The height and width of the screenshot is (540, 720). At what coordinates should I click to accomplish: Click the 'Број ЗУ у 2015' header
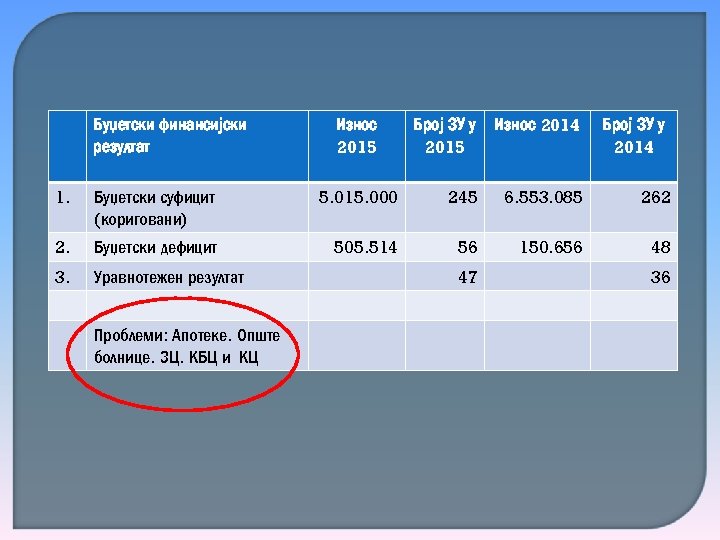444,136
